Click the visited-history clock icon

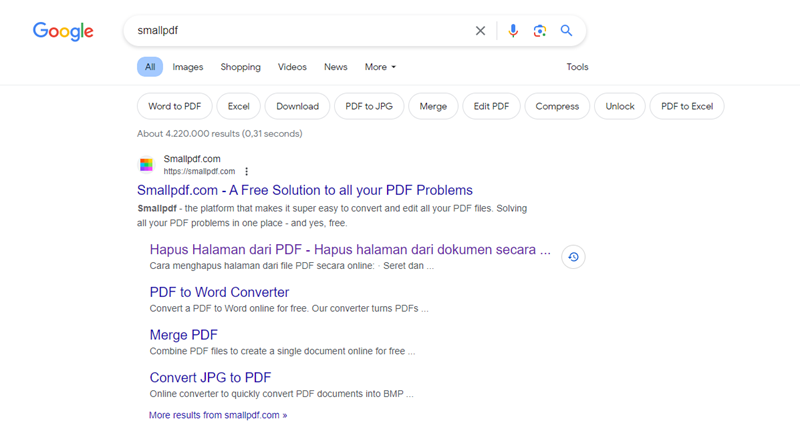click(x=573, y=257)
